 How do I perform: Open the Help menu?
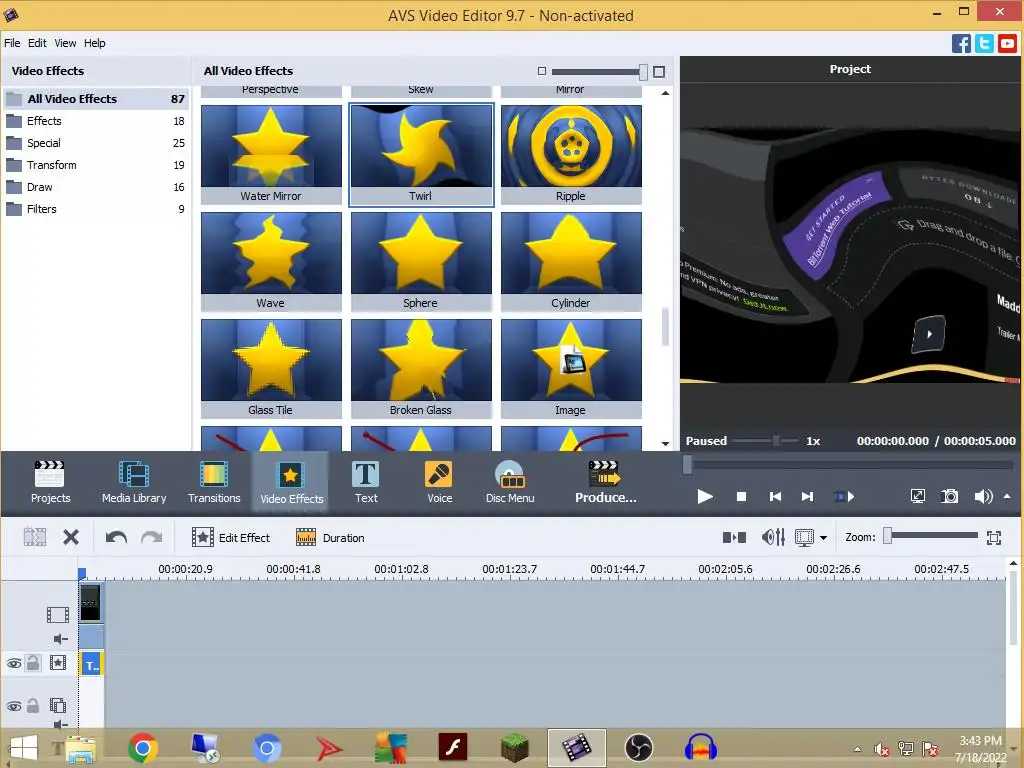(x=95, y=43)
